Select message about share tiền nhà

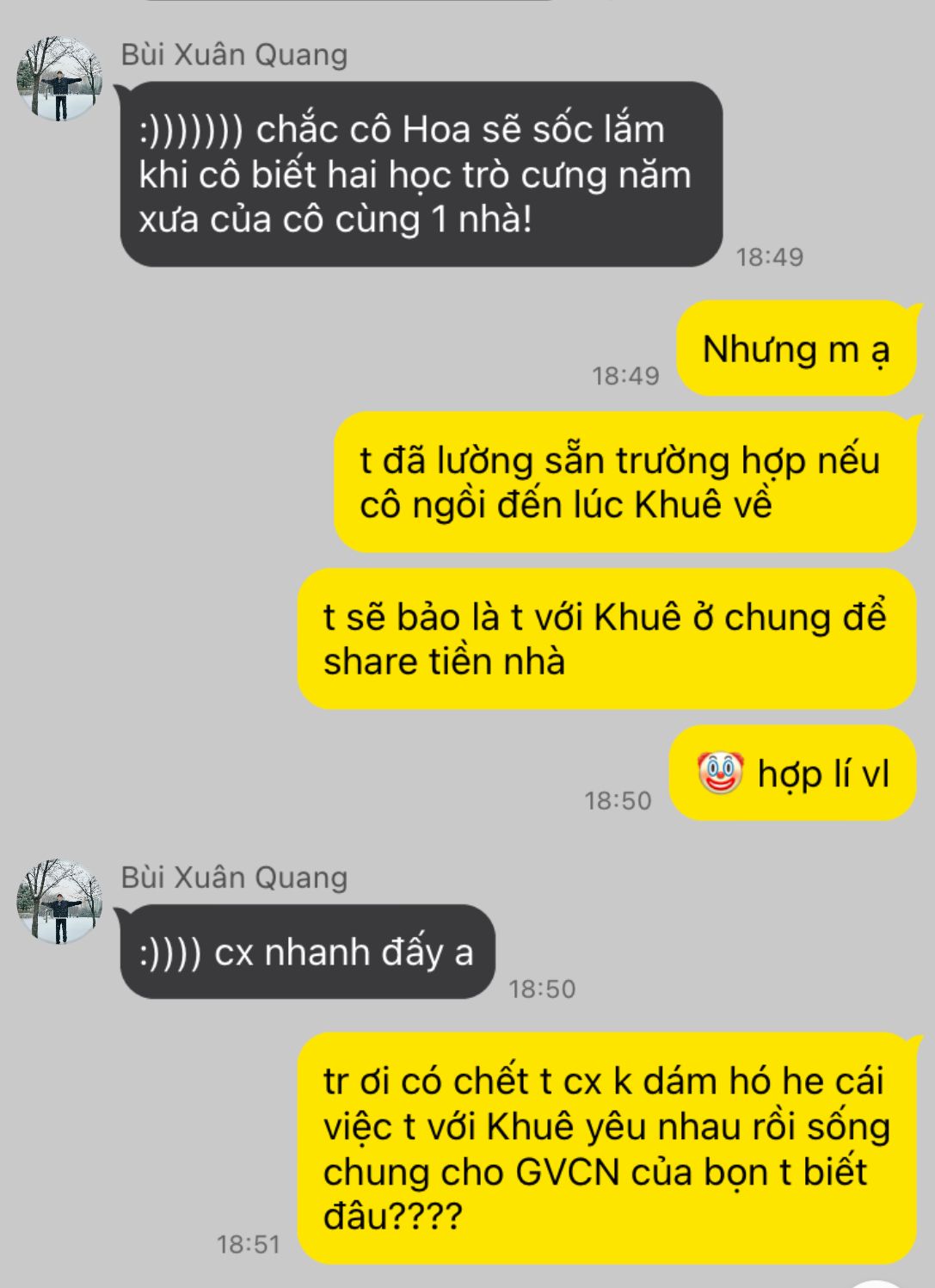606,639
